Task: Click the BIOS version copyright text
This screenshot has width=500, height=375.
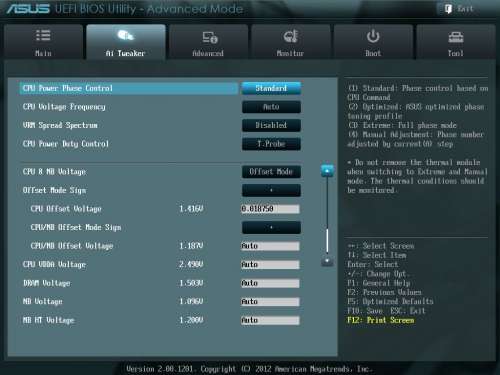Action: tap(249, 369)
